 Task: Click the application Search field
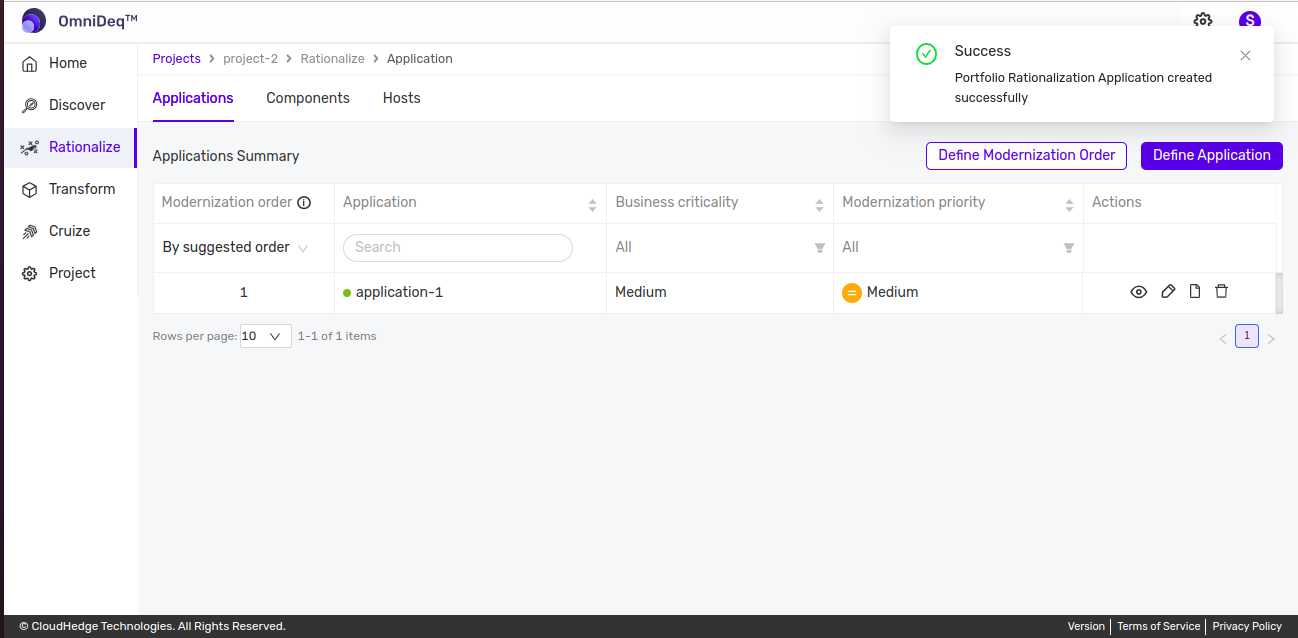tap(458, 247)
